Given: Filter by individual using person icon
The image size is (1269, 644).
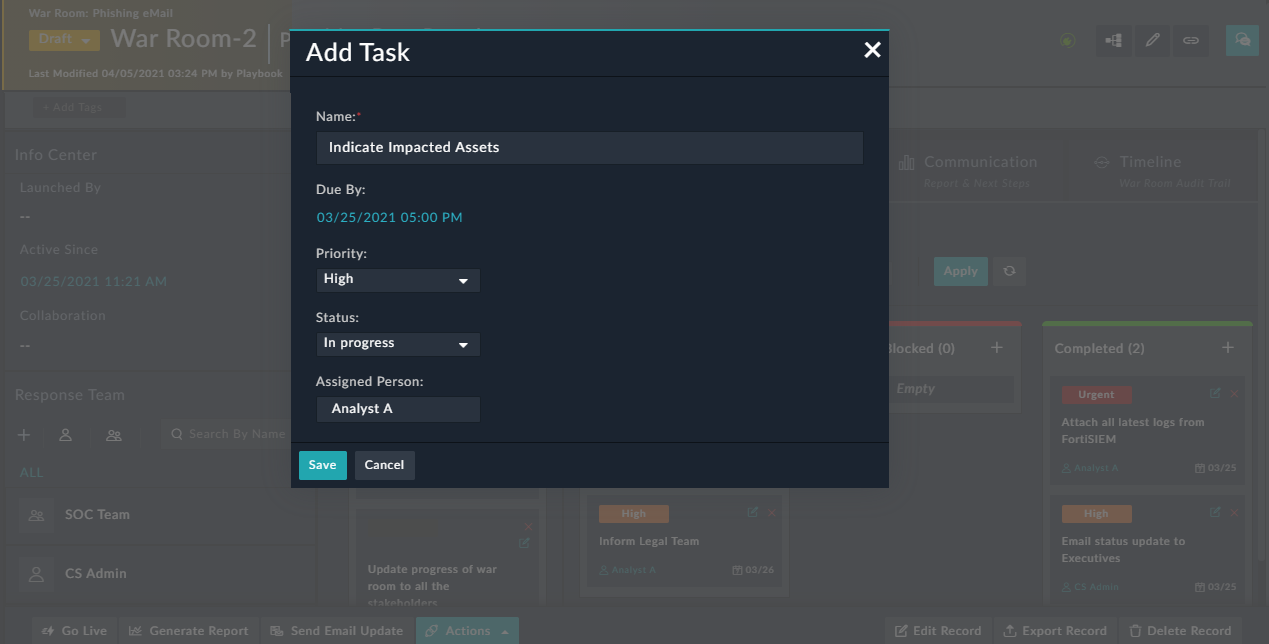Looking at the screenshot, I should pos(65,435).
